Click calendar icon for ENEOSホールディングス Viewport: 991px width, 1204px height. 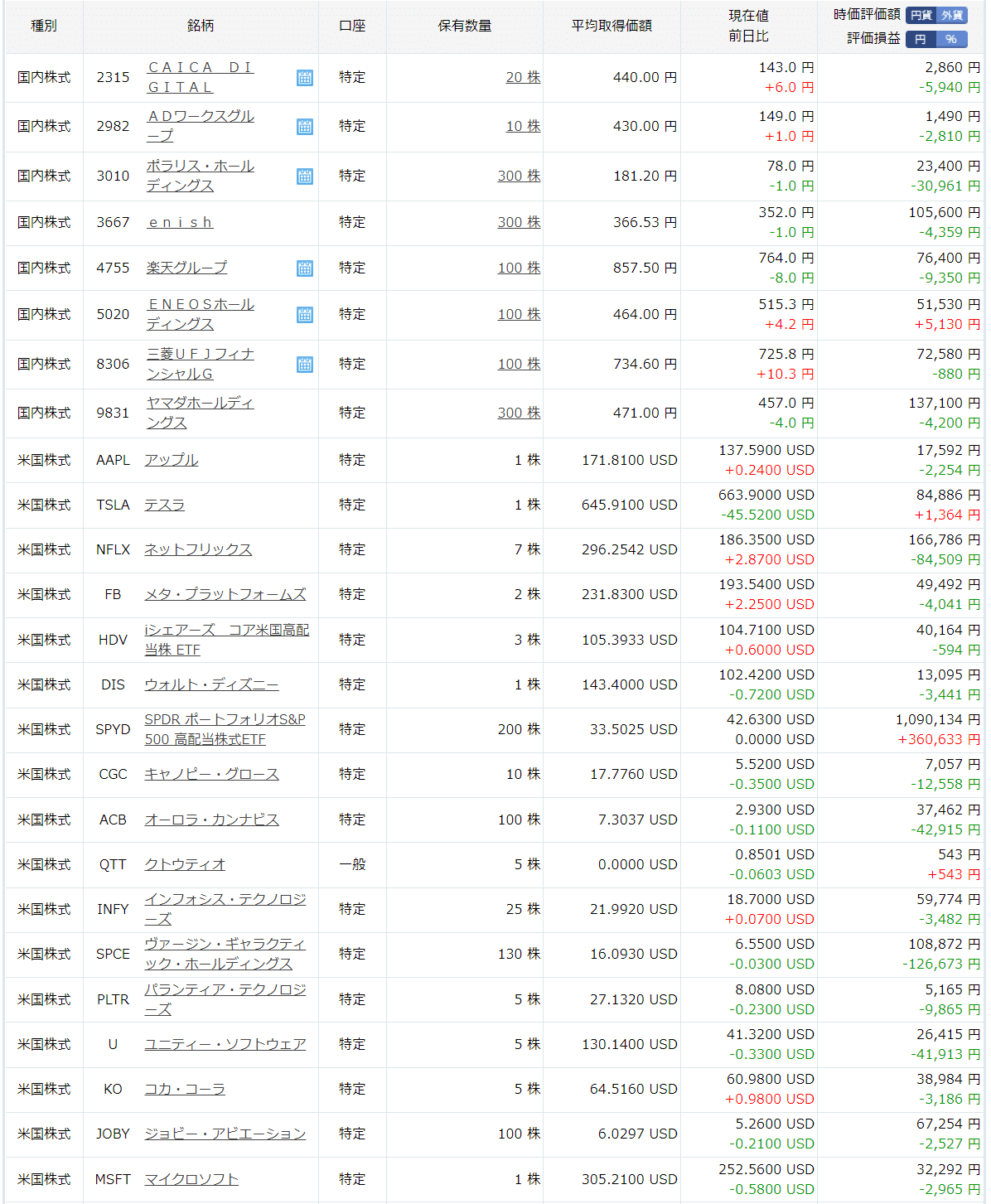305,314
